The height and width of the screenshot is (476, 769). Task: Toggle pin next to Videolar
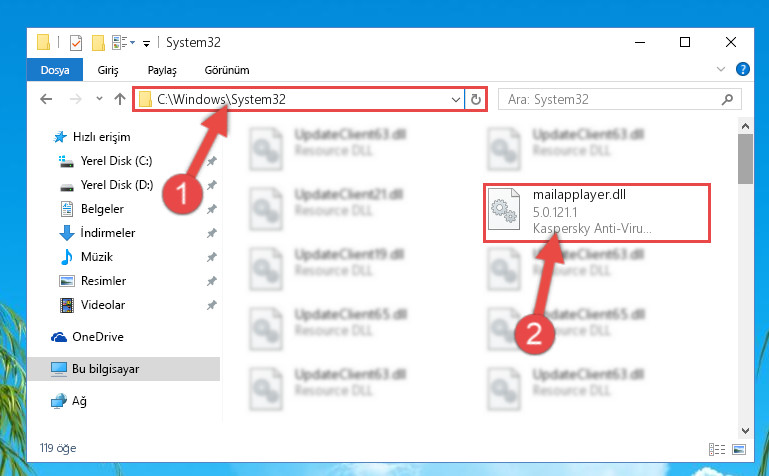click(x=211, y=305)
